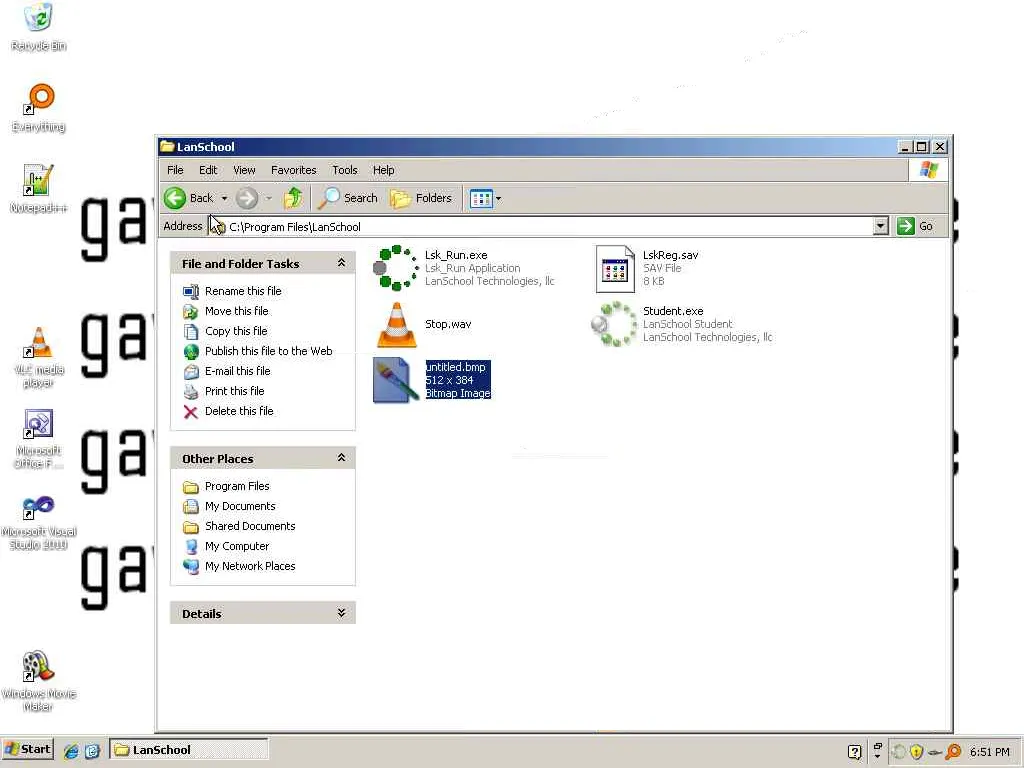The image size is (1024, 768).
Task: Open the Program Files link
Action: 236,487
